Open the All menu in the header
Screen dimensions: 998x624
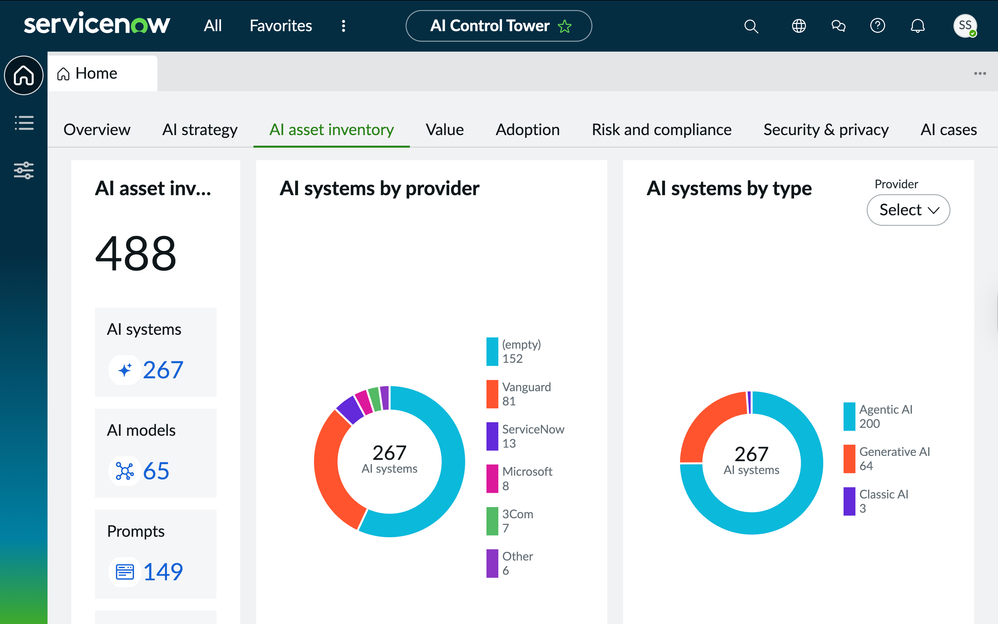212,26
